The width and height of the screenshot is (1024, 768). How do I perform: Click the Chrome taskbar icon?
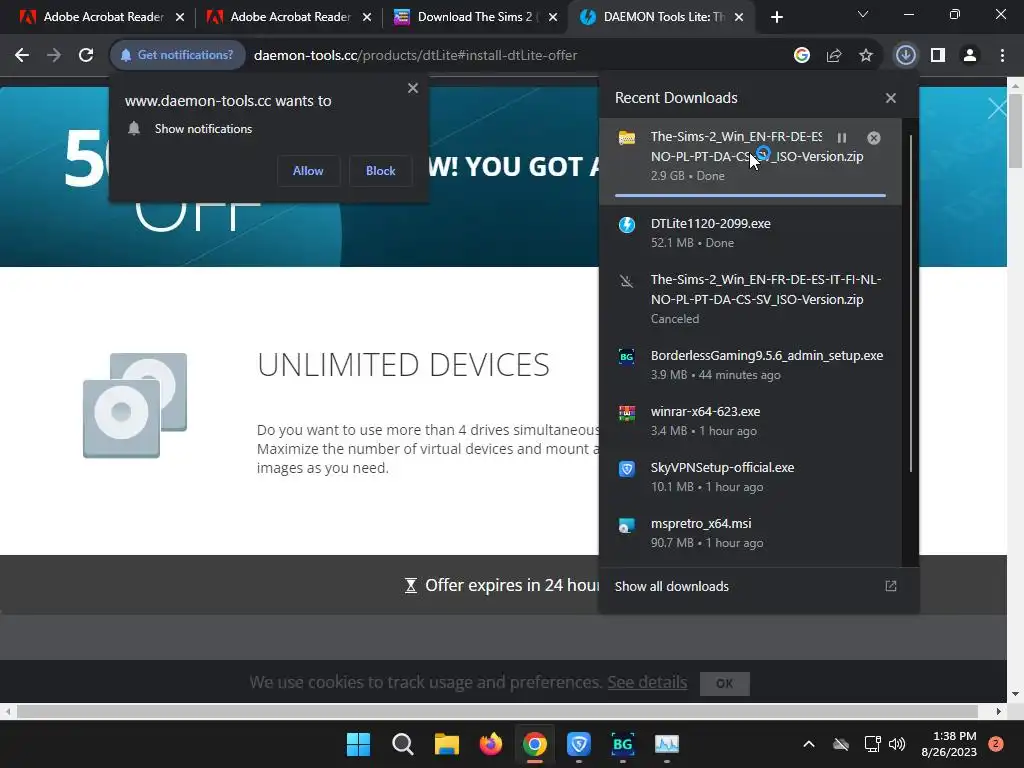tap(535, 744)
